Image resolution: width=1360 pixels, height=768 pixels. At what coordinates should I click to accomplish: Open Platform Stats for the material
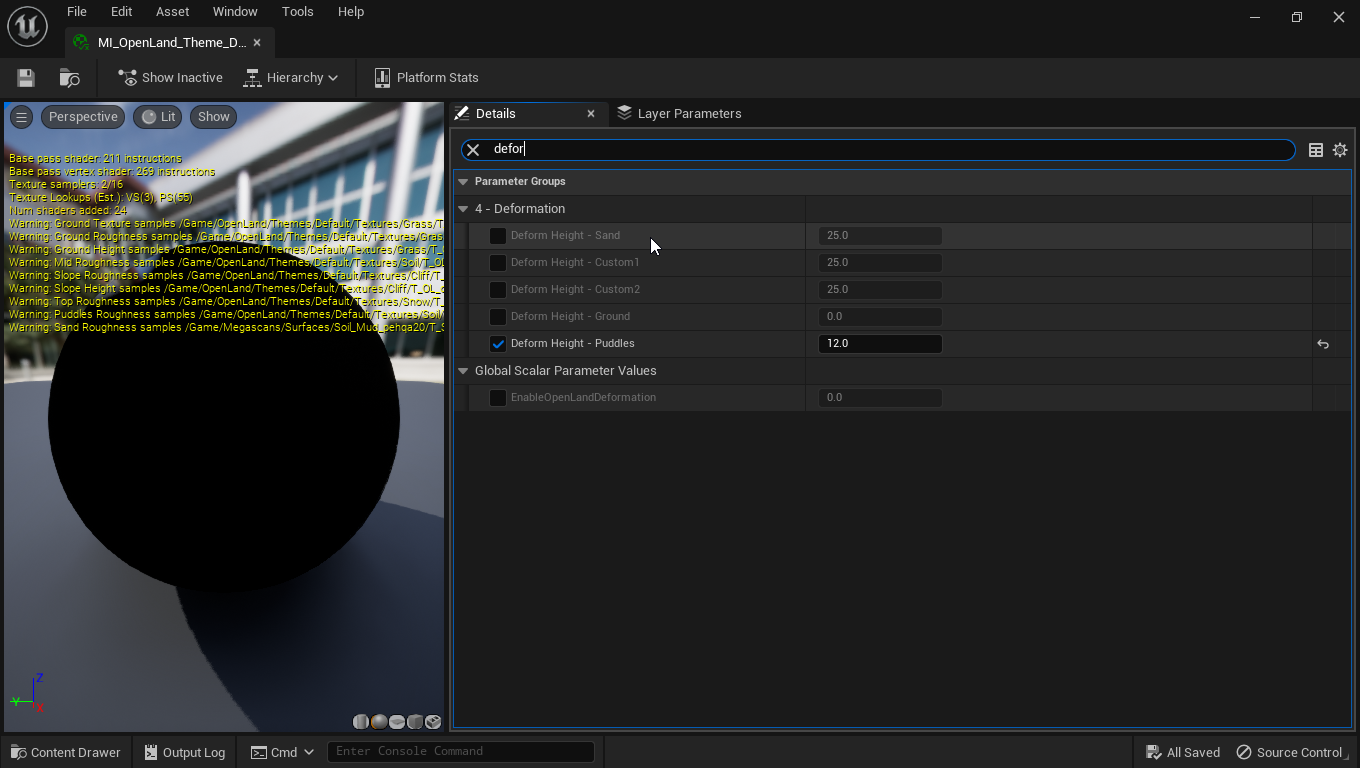pyautogui.click(x=425, y=77)
